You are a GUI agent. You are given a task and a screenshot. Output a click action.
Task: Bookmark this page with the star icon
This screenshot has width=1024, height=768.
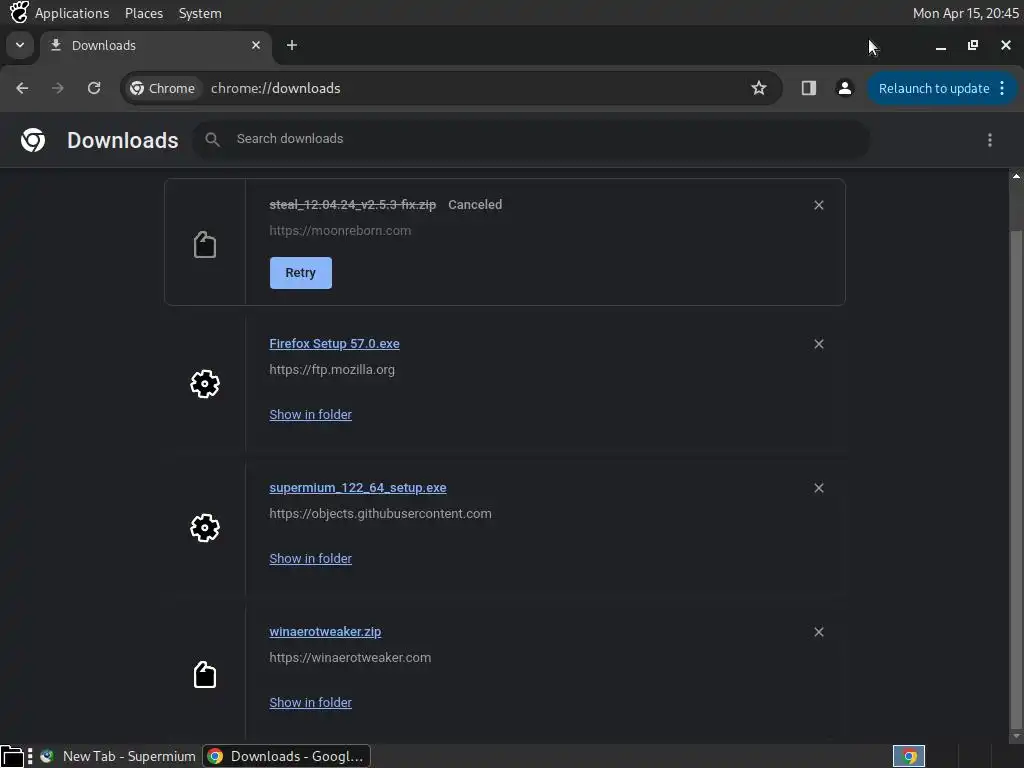758,88
